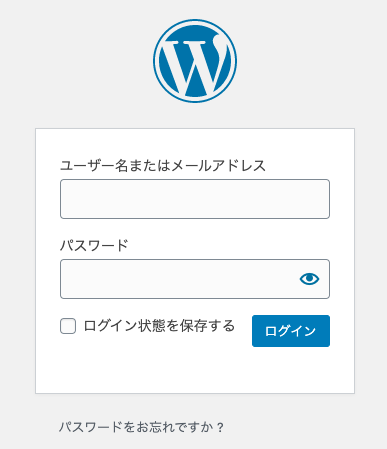This screenshot has width=387, height=449.
Task: Open the パスワードをお忘れですか？ link
Action: (142, 427)
